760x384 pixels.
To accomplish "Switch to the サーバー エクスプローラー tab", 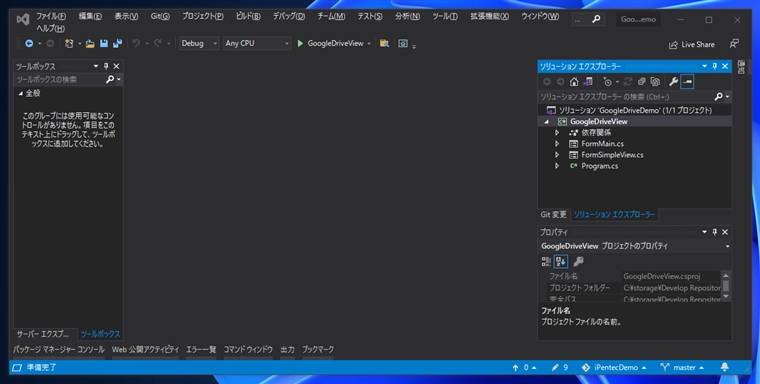I will point(43,334).
